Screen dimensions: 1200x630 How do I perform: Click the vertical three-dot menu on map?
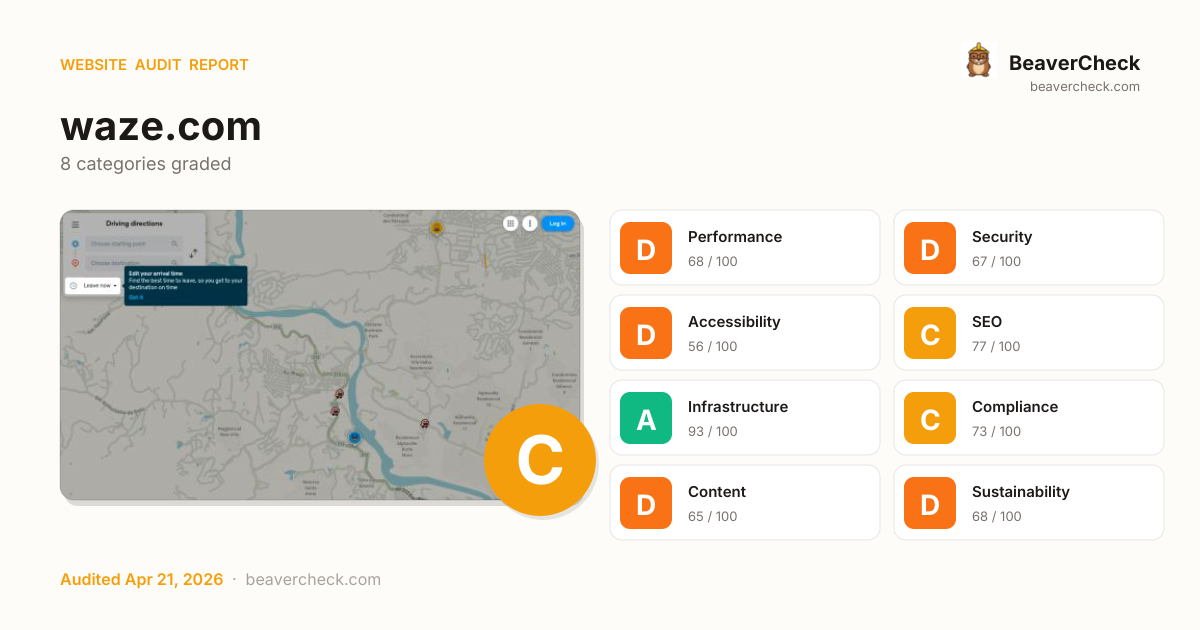(530, 224)
